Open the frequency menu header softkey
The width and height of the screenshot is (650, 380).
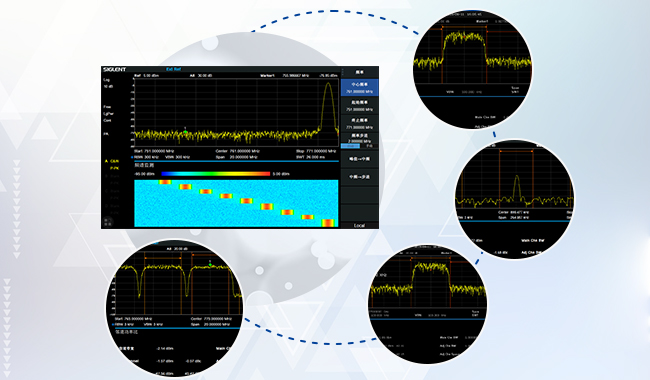[359, 72]
